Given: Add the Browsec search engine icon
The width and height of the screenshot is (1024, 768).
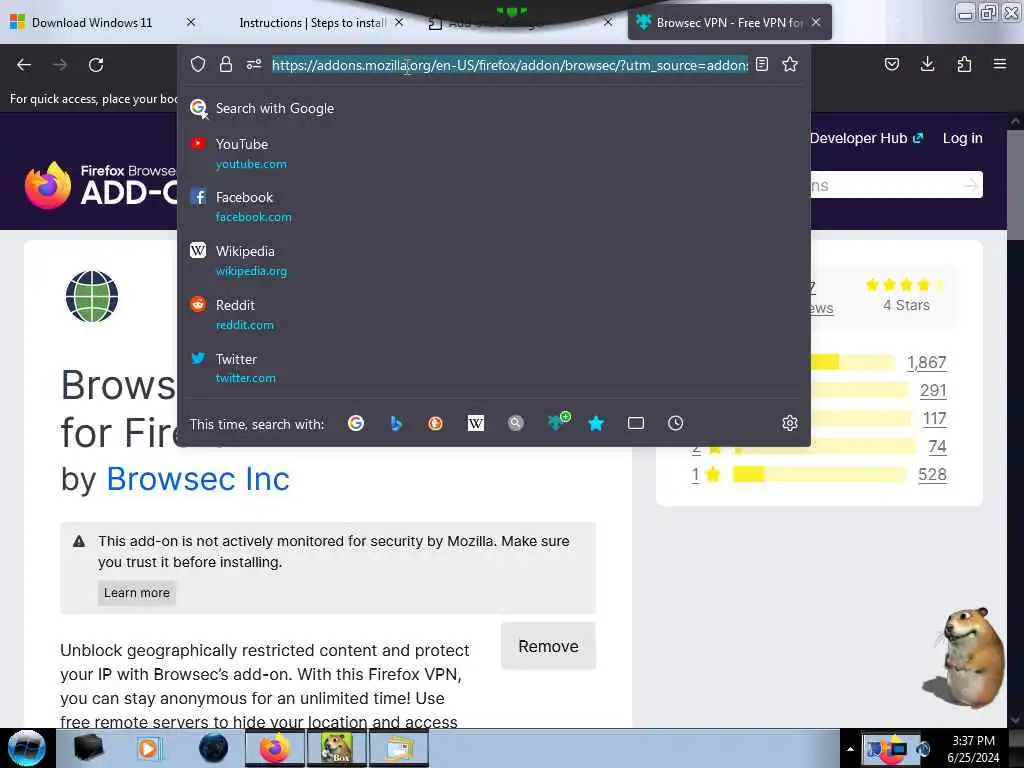Looking at the screenshot, I should [558, 421].
